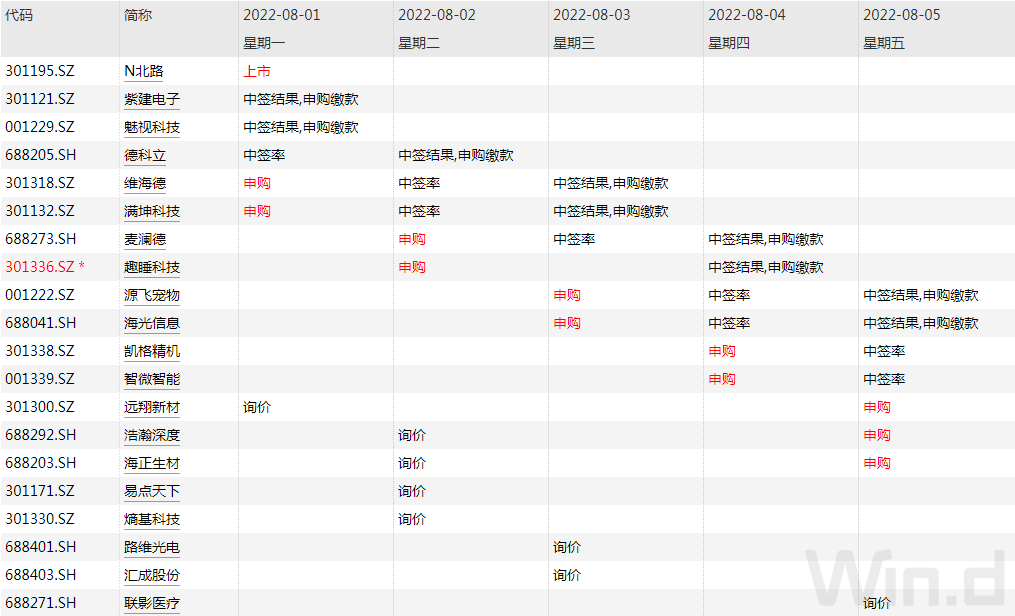Click the 联影医疗 stock name

(152, 603)
